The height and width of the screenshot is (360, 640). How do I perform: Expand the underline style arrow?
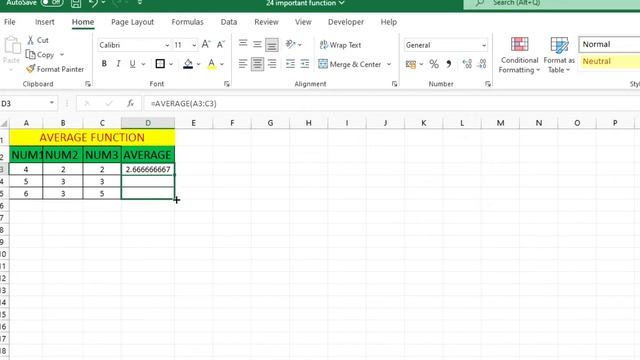point(143,64)
